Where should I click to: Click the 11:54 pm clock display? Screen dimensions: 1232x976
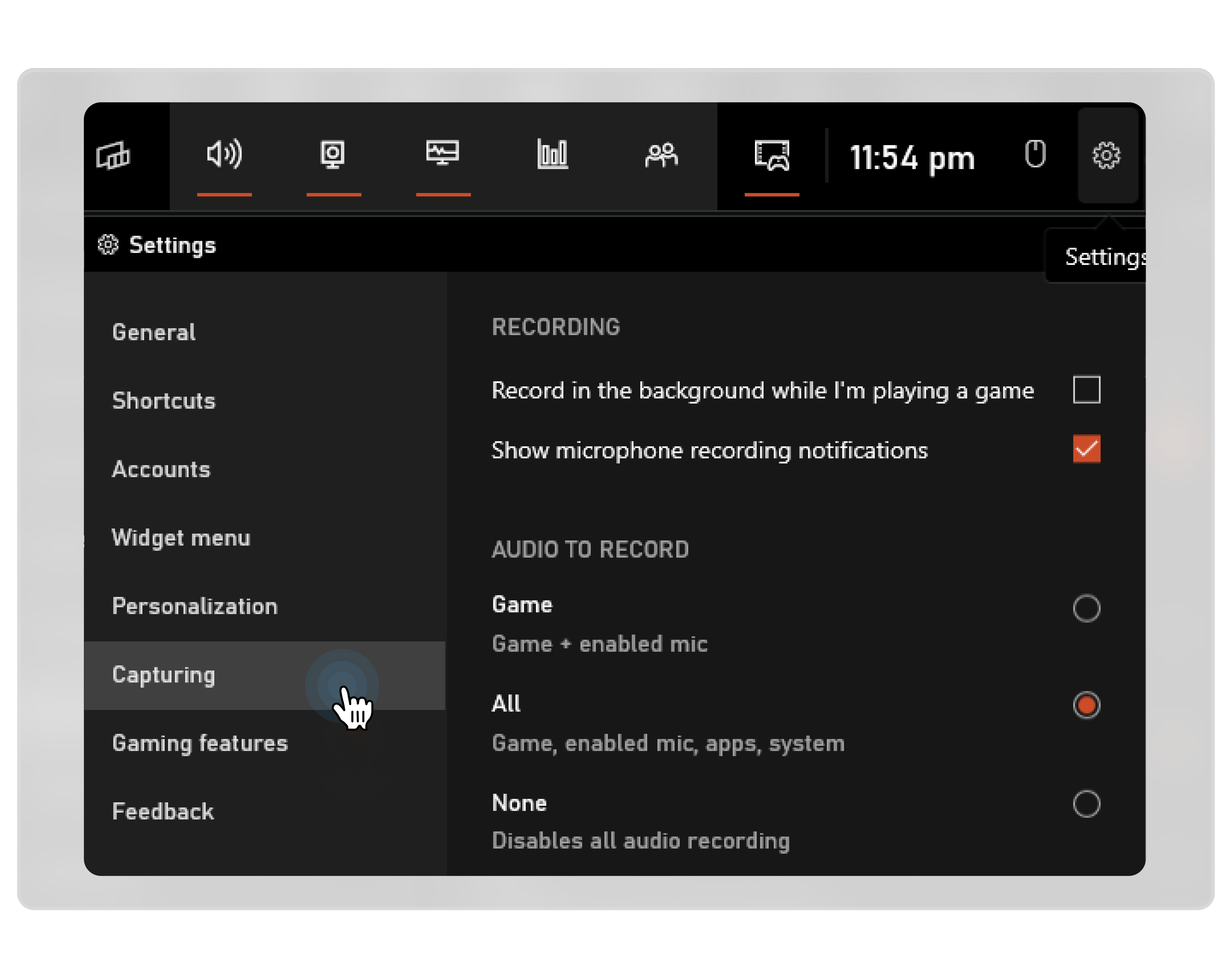pos(912,158)
